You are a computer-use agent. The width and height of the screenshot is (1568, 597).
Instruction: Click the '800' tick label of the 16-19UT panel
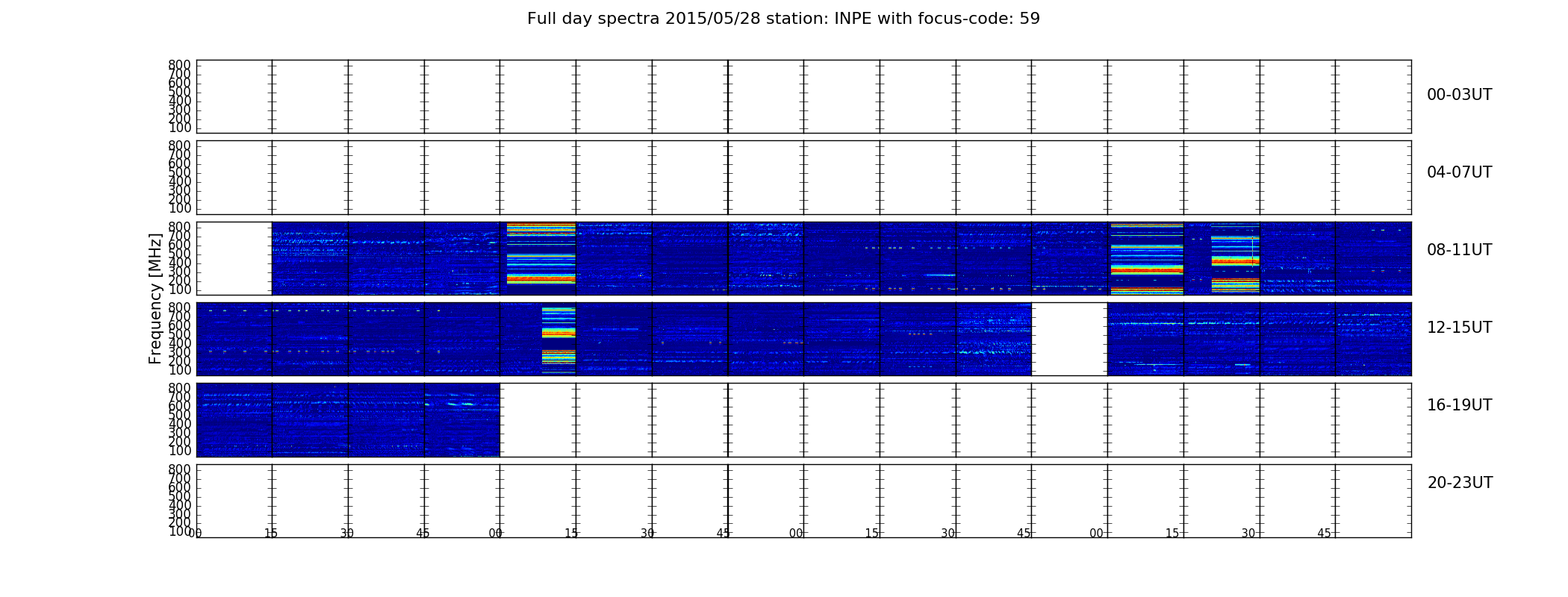click(x=179, y=388)
